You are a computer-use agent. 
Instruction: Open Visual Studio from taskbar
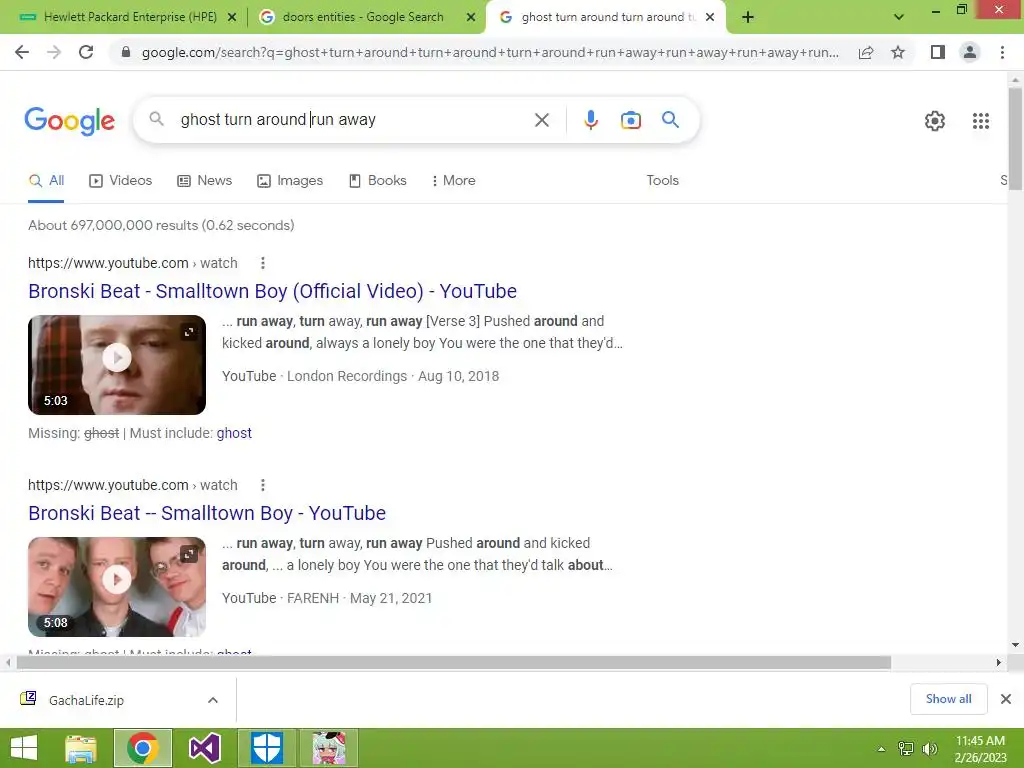204,748
